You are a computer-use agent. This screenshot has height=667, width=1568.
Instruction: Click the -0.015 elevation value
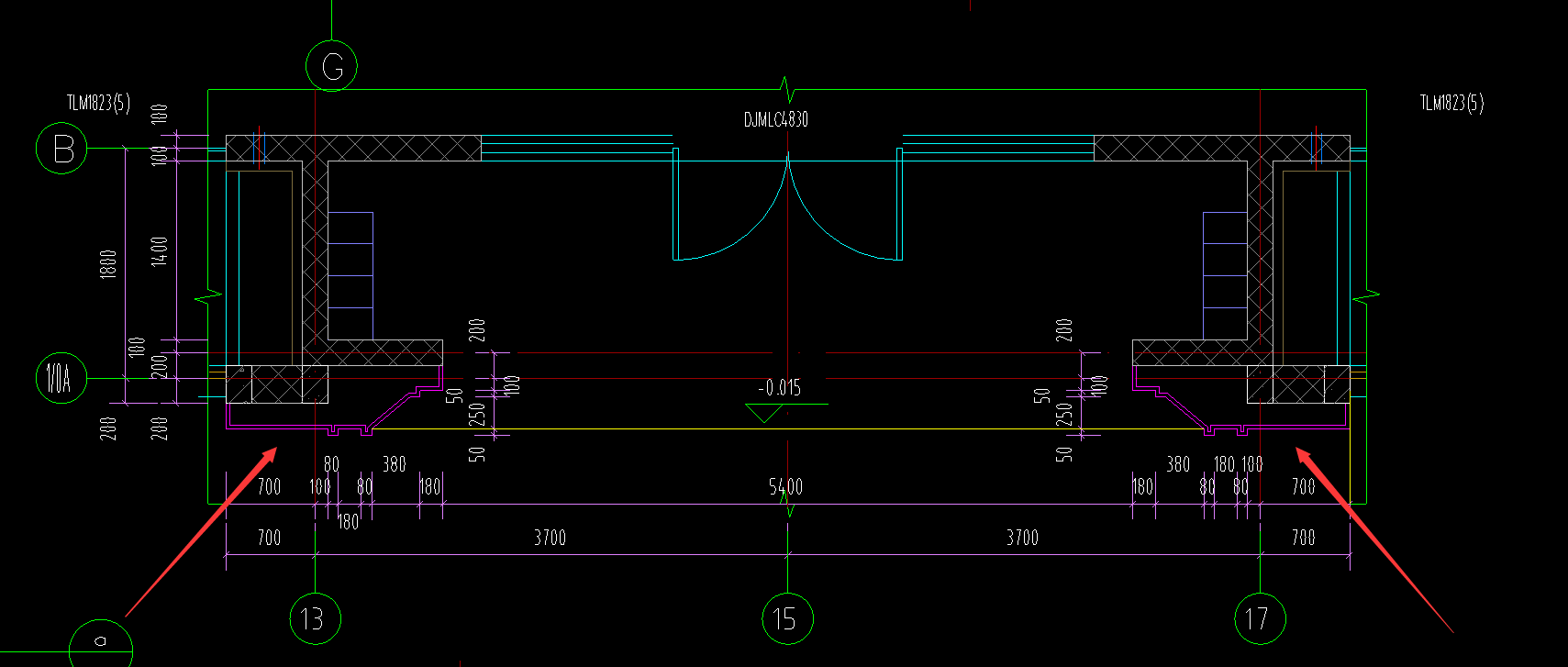[779, 388]
